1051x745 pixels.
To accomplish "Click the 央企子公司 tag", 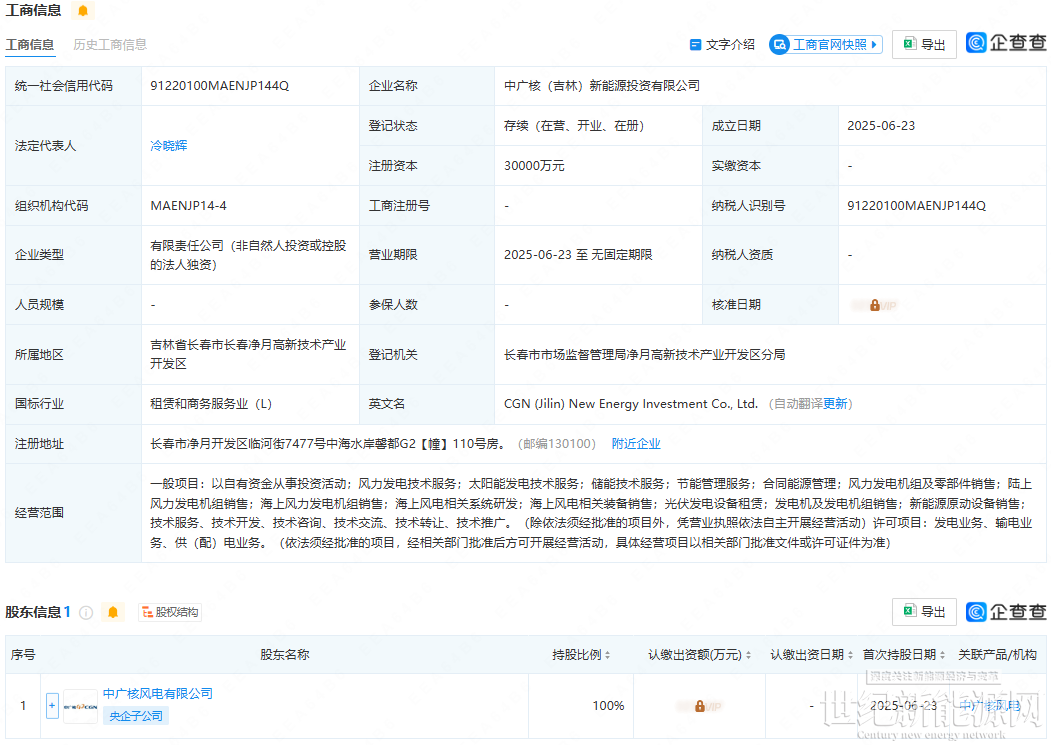I will [135, 716].
